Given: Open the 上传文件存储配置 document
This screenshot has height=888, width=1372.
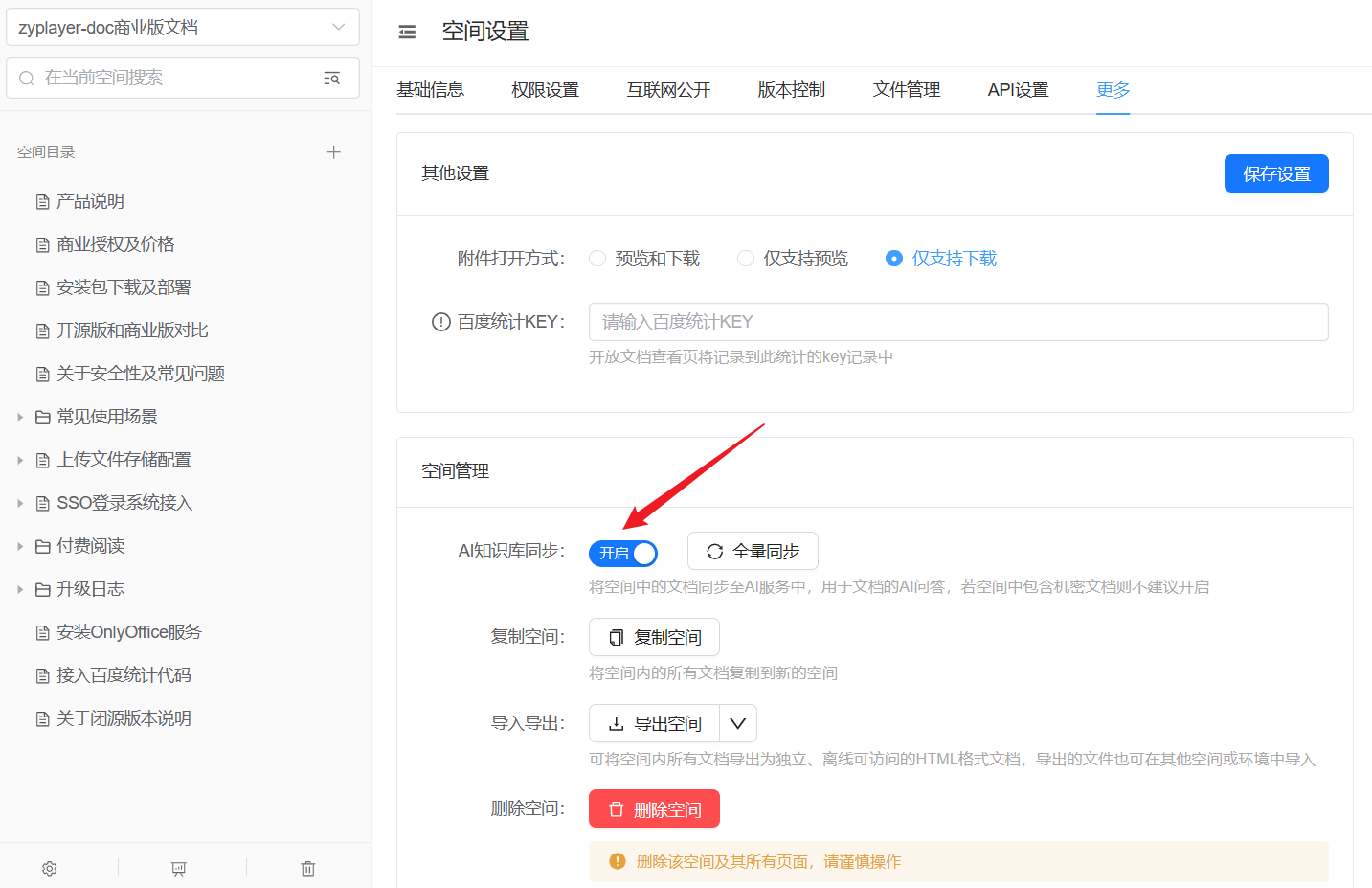Looking at the screenshot, I should pos(124,460).
